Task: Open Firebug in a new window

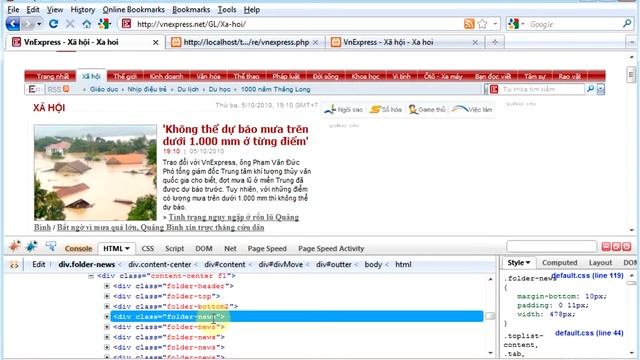Action: [616, 246]
